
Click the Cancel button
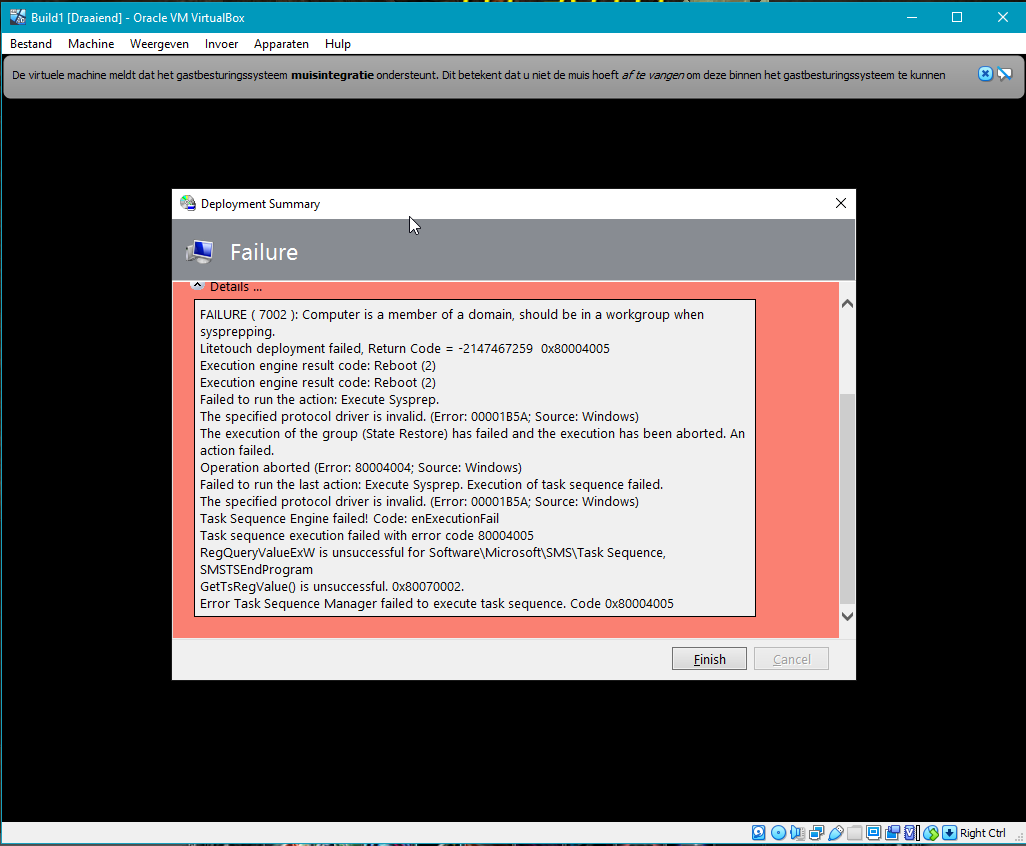click(x=791, y=659)
